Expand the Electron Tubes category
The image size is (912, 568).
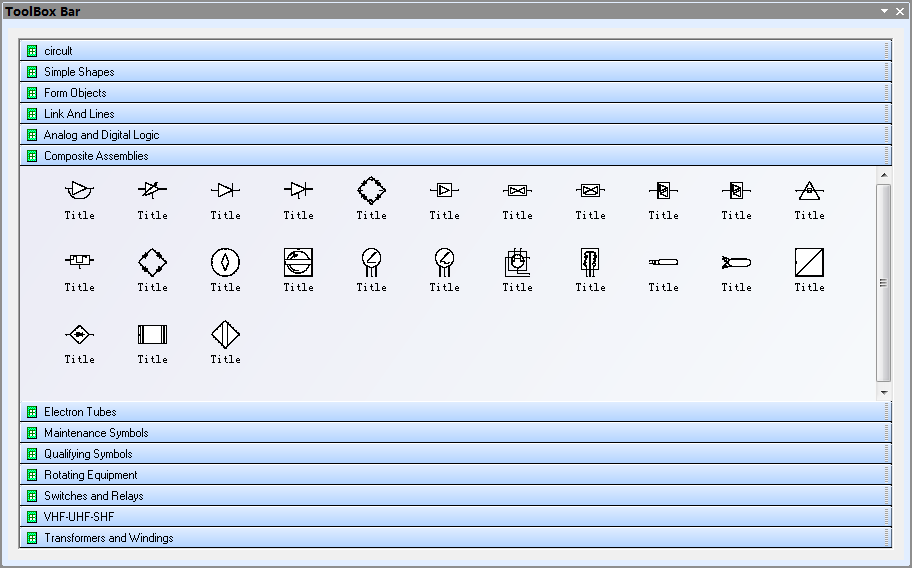point(80,412)
